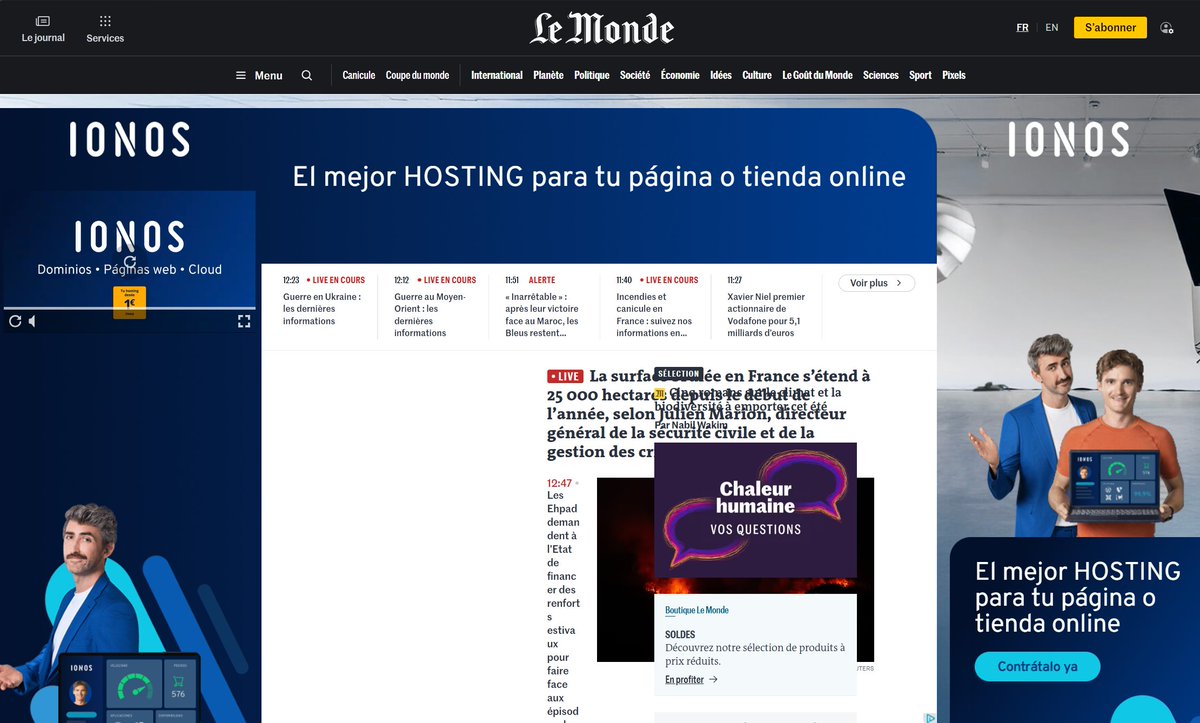
Task: Click the IONOS top banner hosting text
Action: [x=599, y=178]
